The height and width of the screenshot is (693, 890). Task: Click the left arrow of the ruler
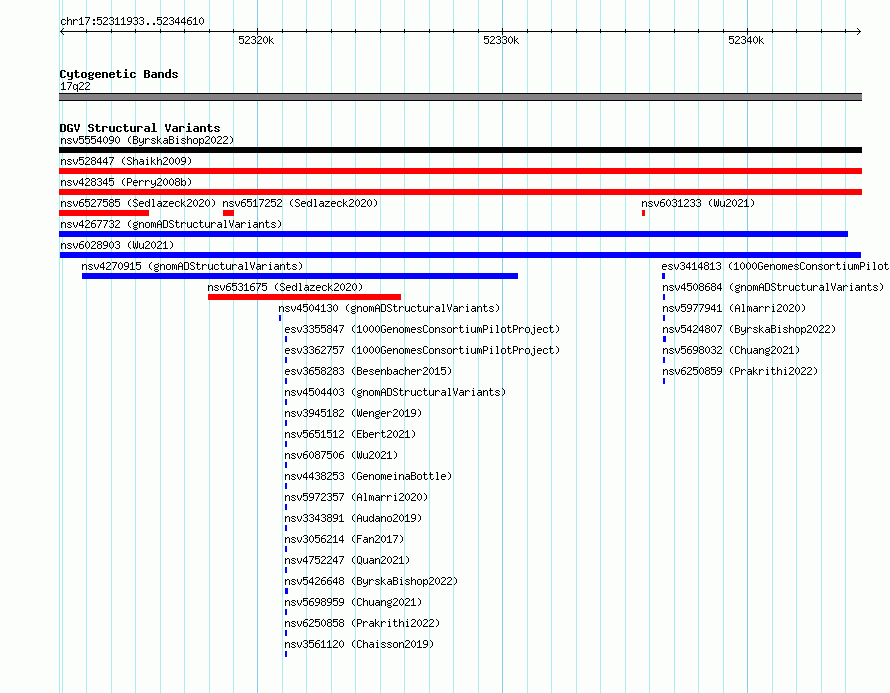click(62, 32)
